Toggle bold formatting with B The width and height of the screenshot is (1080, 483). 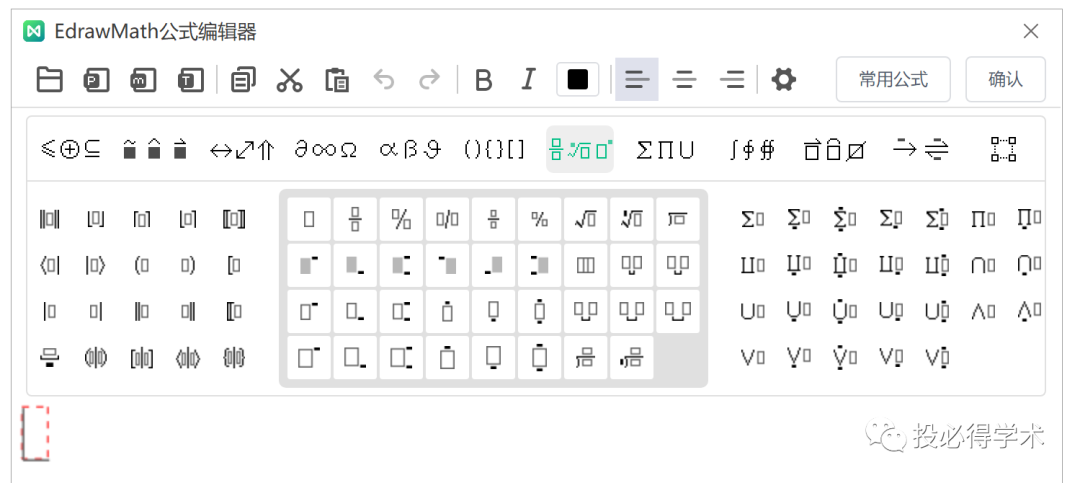[484, 80]
